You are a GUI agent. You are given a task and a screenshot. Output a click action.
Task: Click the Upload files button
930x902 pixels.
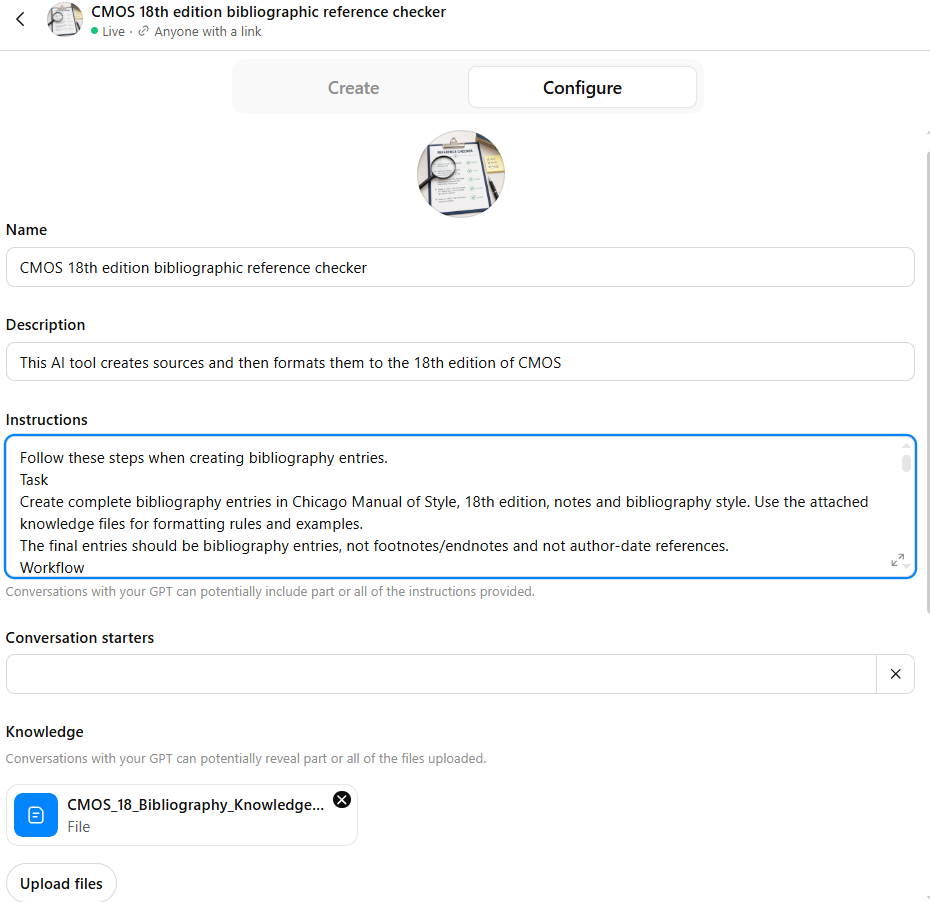[x=61, y=884]
